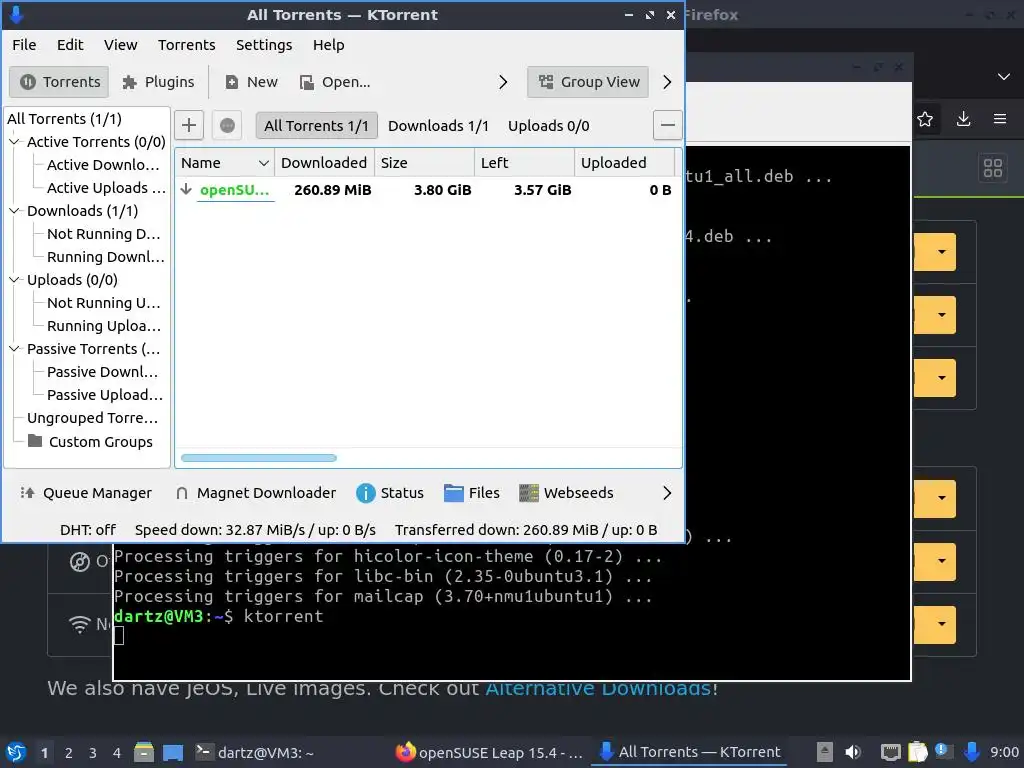The width and height of the screenshot is (1024, 768).
Task: Open the Torrents menu
Action: click(x=187, y=44)
